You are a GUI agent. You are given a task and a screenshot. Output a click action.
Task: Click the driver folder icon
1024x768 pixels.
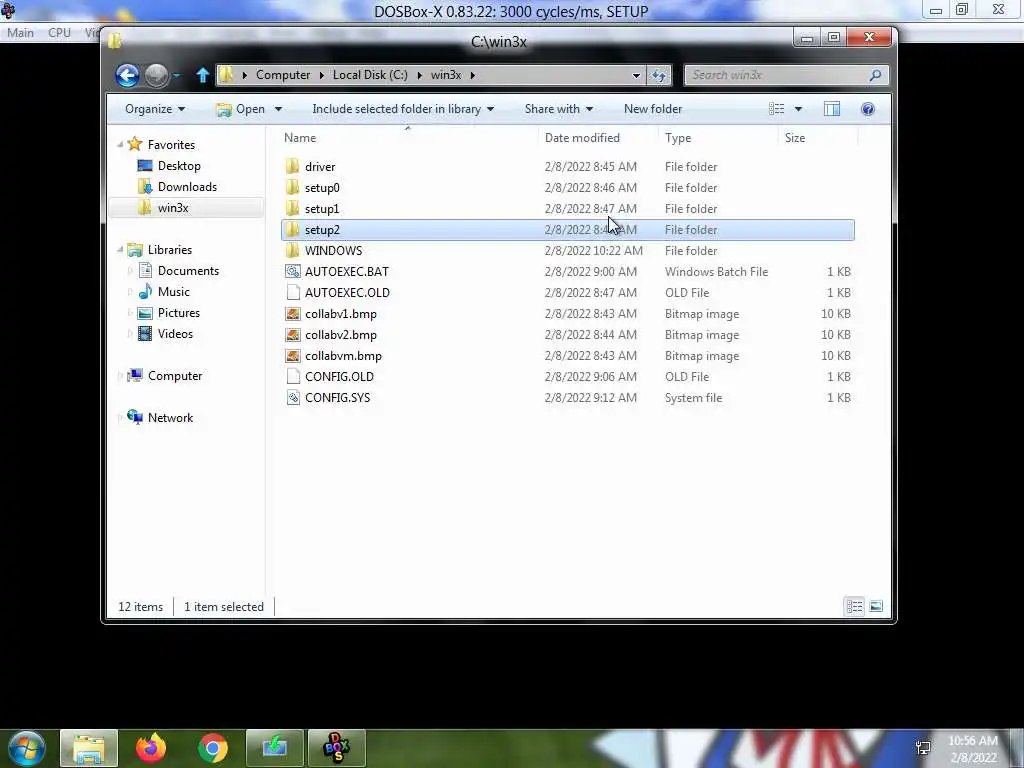coord(293,167)
